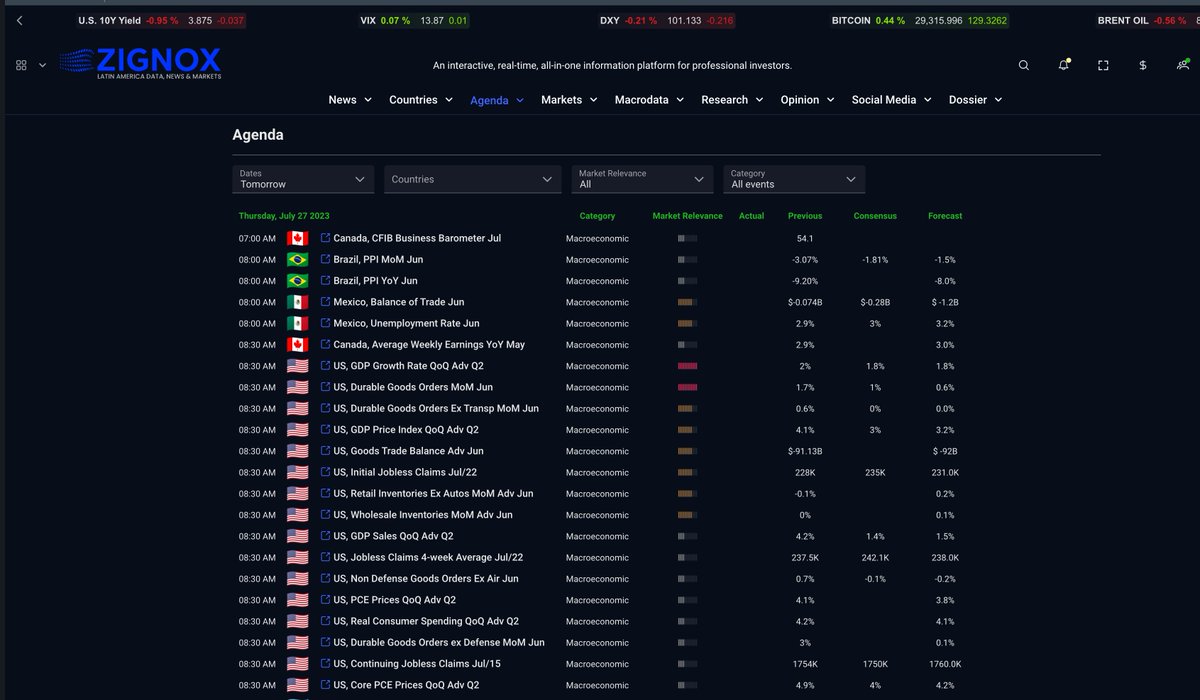Click US flag on GDP Growth Rate row
1200x700 pixels.
[297, 366]
